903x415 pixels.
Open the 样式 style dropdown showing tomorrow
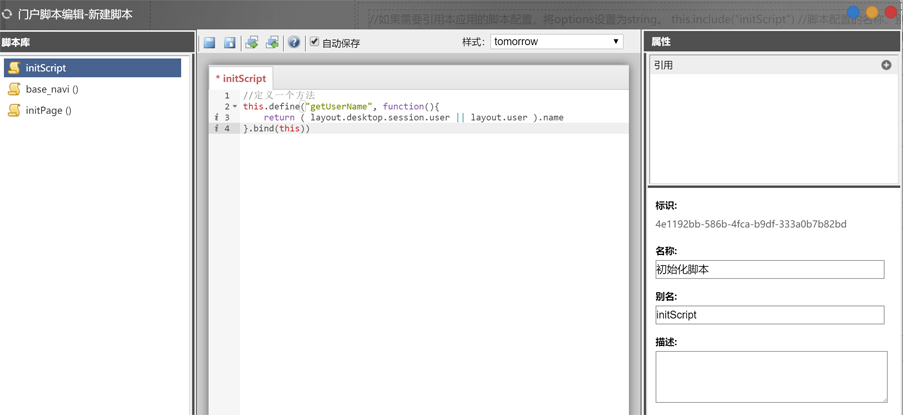[556, 42]
